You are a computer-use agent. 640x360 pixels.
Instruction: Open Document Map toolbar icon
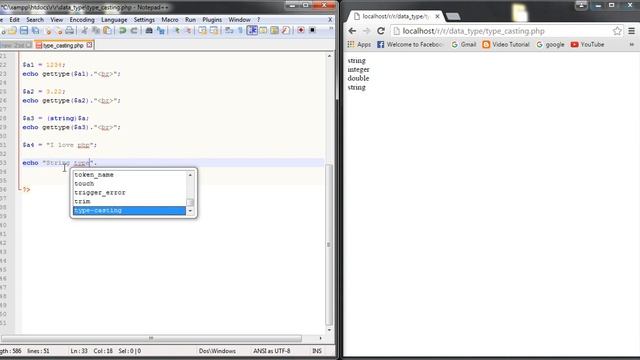point(274,31)
